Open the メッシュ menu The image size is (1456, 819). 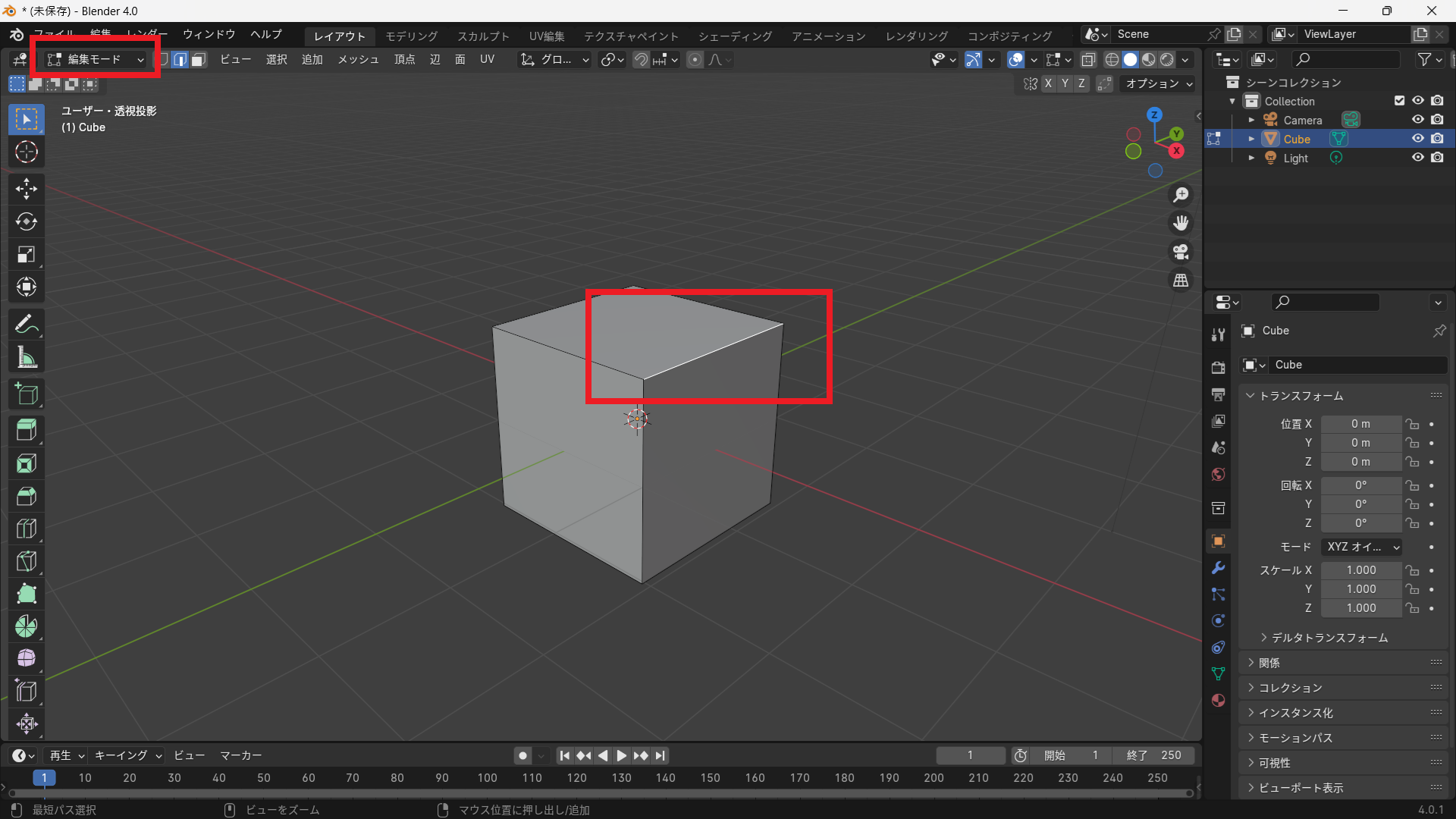pos(358,59)
